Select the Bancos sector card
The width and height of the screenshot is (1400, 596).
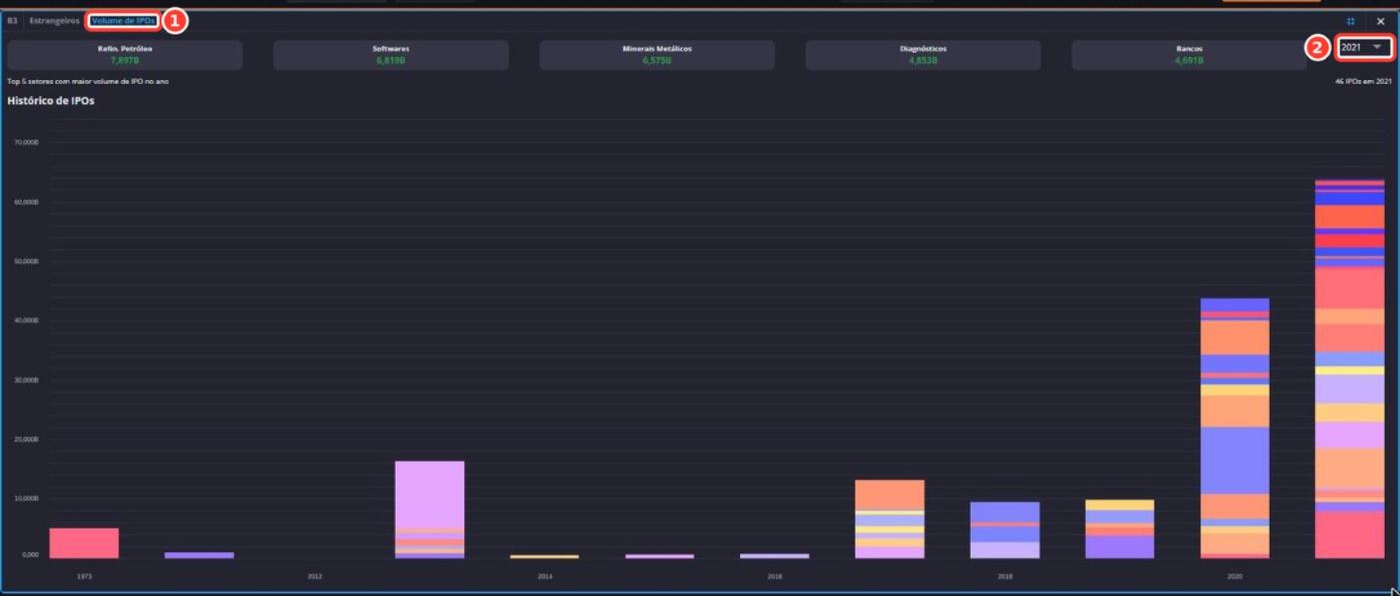pos(1189,55)
